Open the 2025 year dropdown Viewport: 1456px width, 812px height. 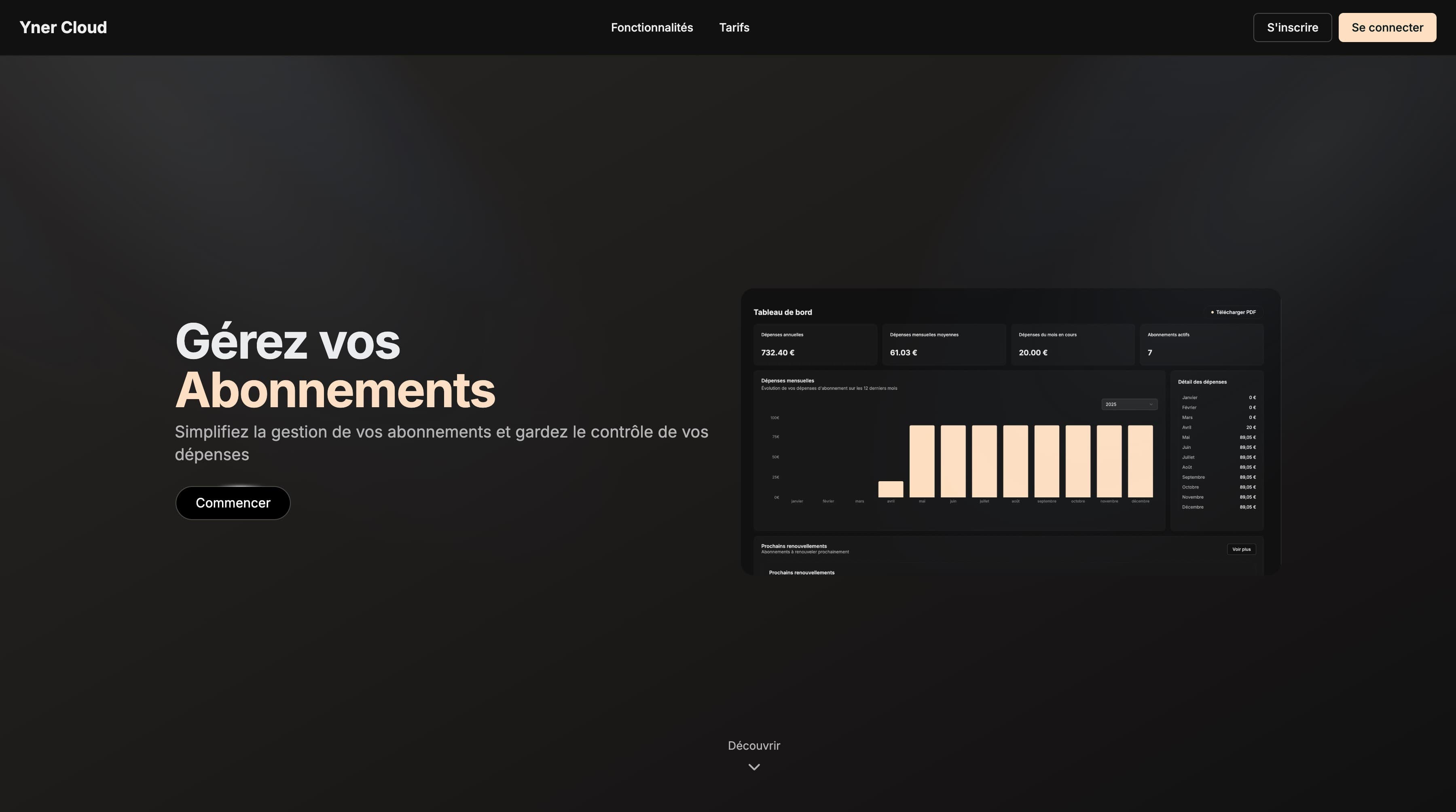[1129, 404]
